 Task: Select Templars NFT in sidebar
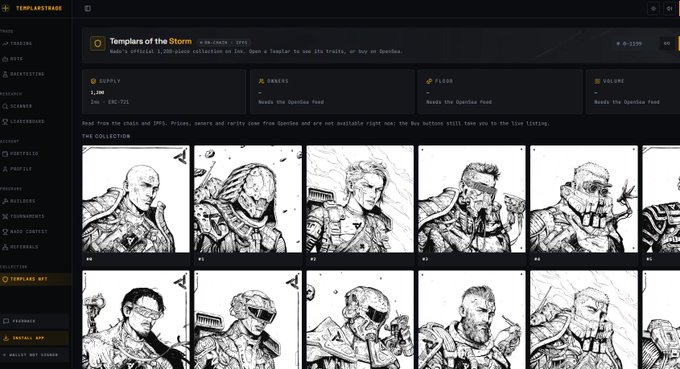(36, 279)
